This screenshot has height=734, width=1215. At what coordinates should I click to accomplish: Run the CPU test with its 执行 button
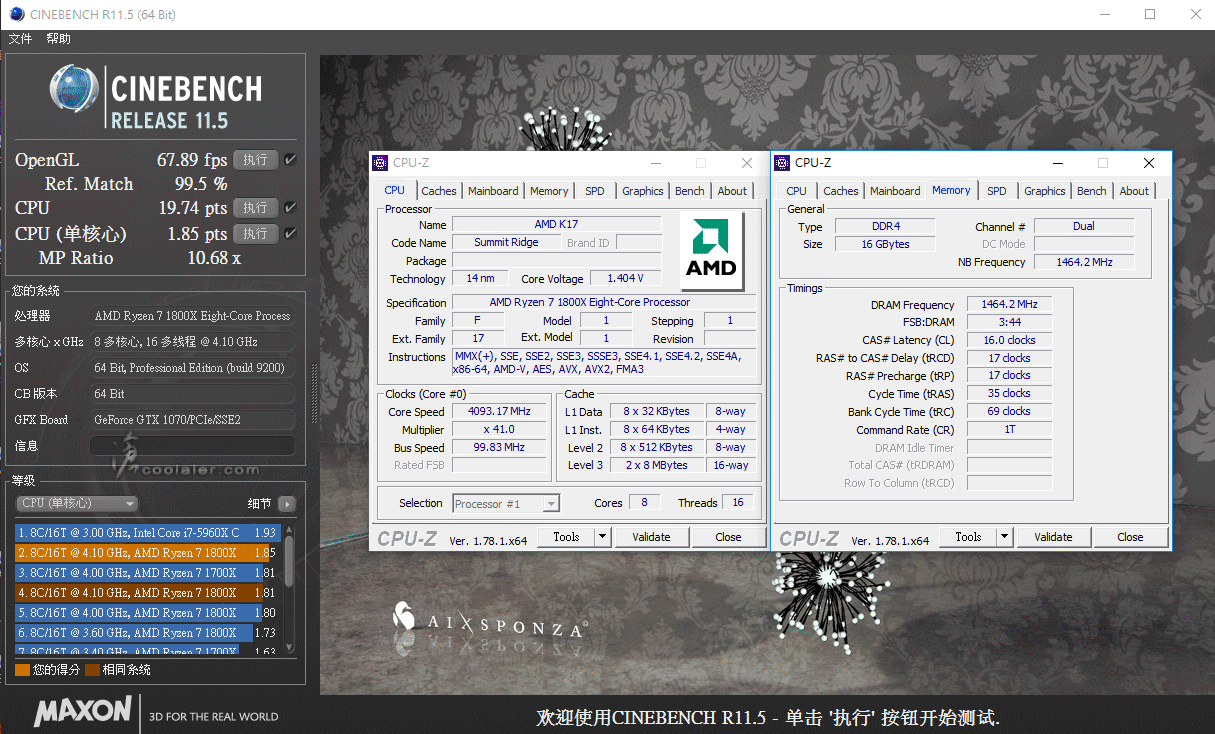[255, 208]
